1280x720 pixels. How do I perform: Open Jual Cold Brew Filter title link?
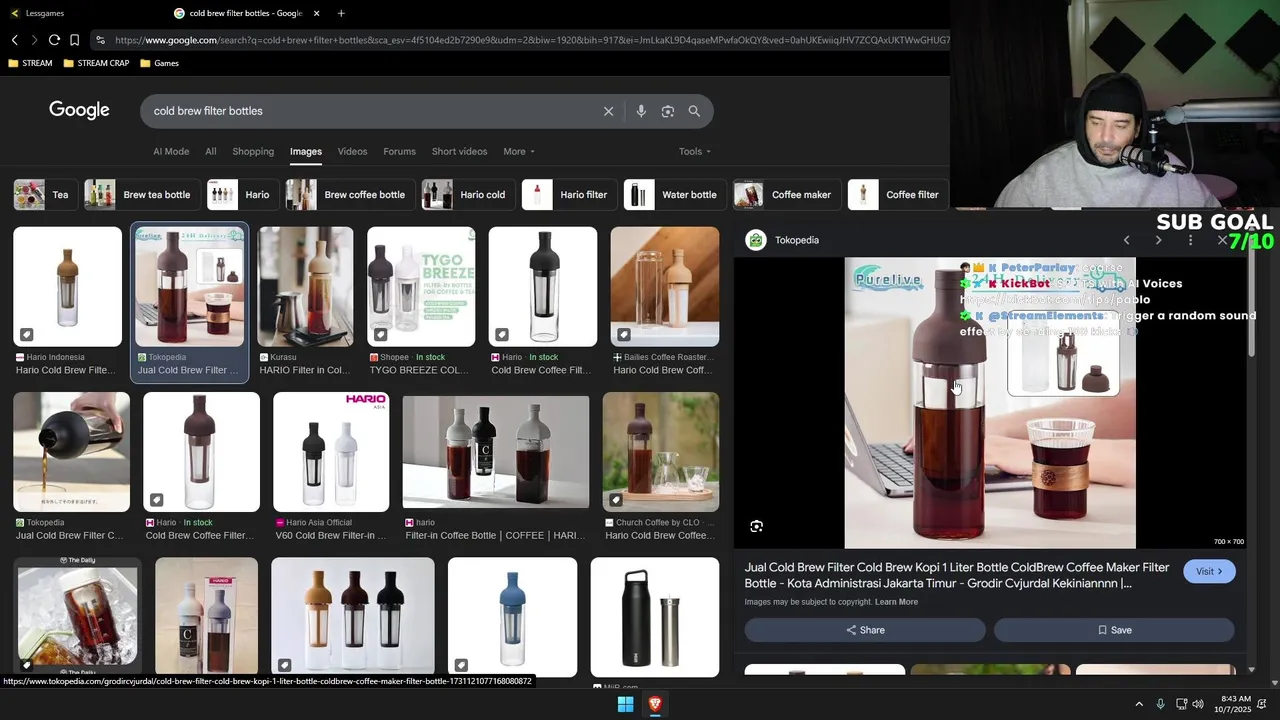click(957, 575)
